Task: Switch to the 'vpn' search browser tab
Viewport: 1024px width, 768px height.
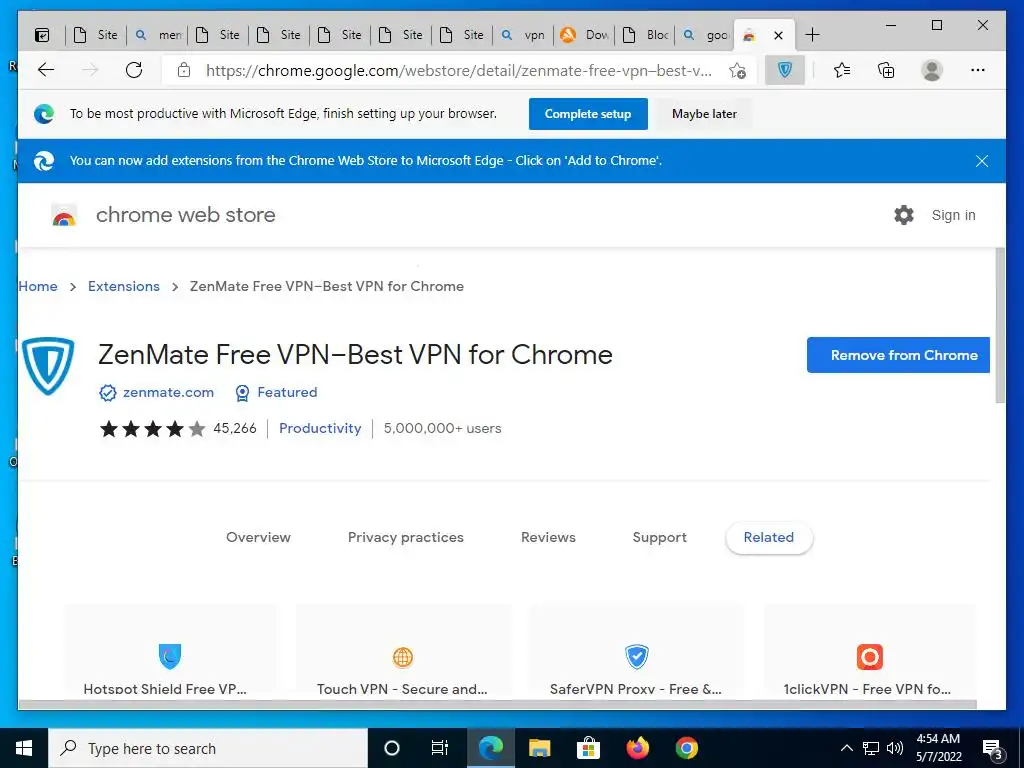Action: pyautogui.click(x=523, y=35)
